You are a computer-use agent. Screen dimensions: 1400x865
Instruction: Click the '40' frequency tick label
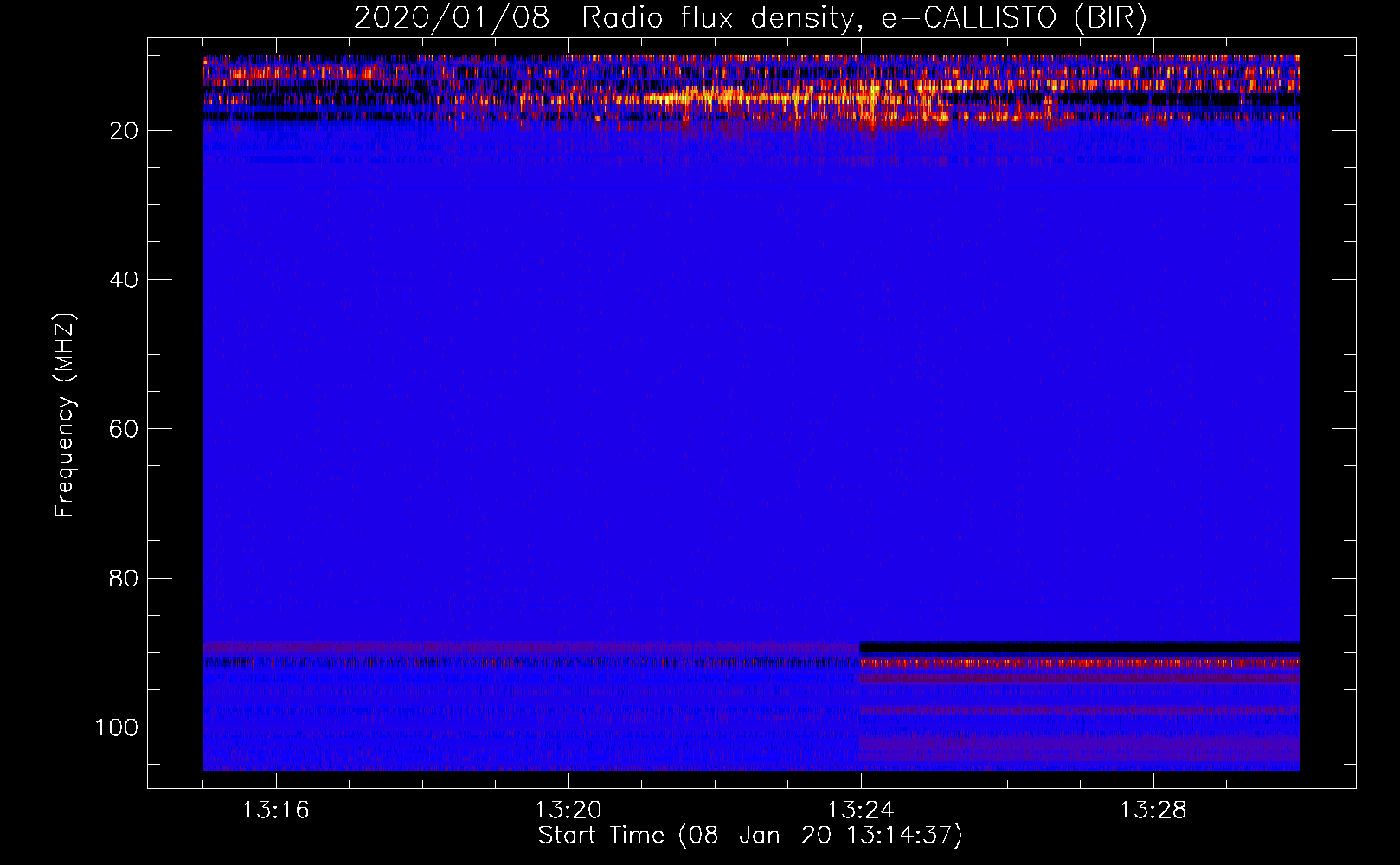tap(124, 280)
